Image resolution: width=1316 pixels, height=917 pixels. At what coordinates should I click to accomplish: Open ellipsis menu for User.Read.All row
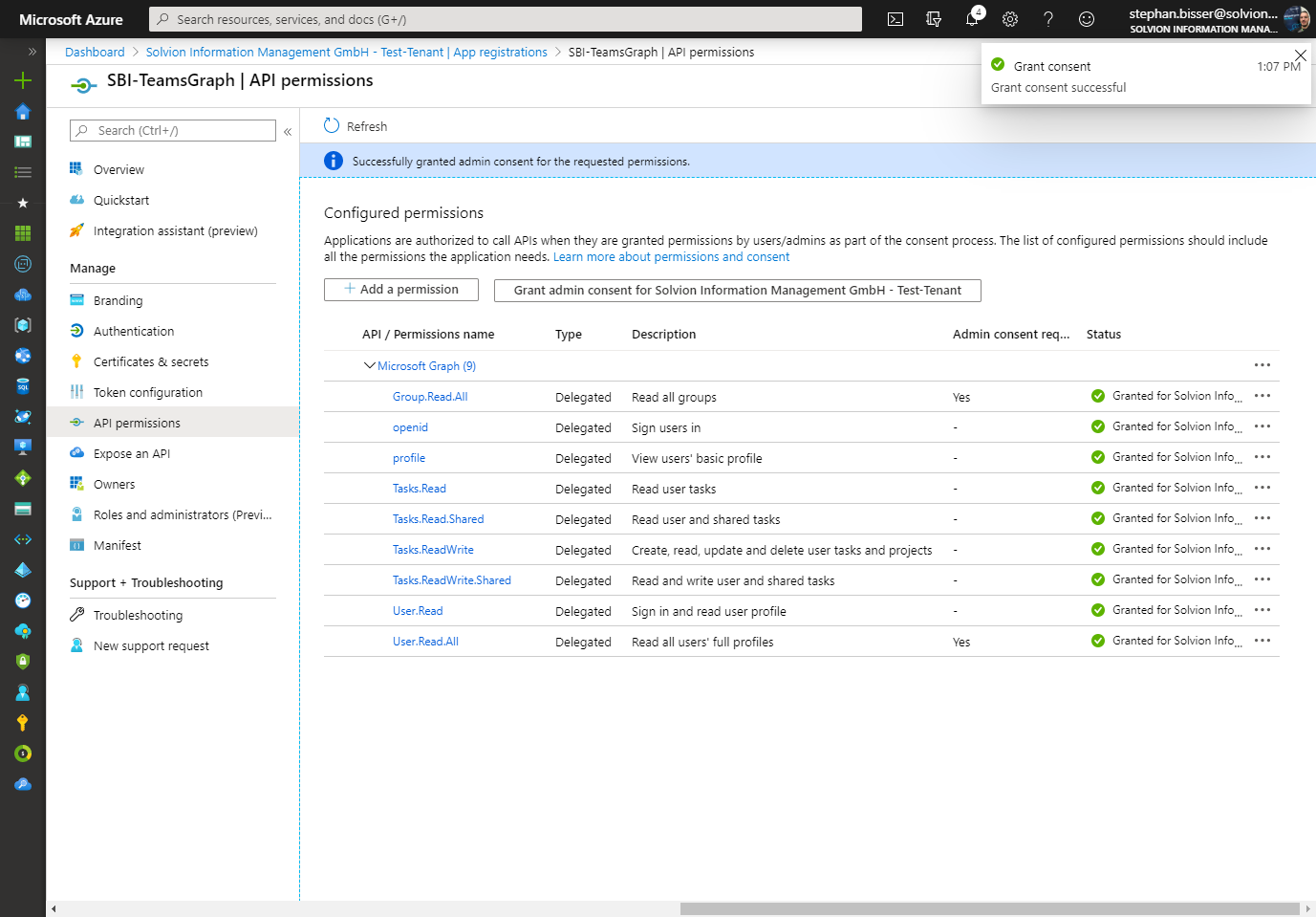(x=1262, y=641)
